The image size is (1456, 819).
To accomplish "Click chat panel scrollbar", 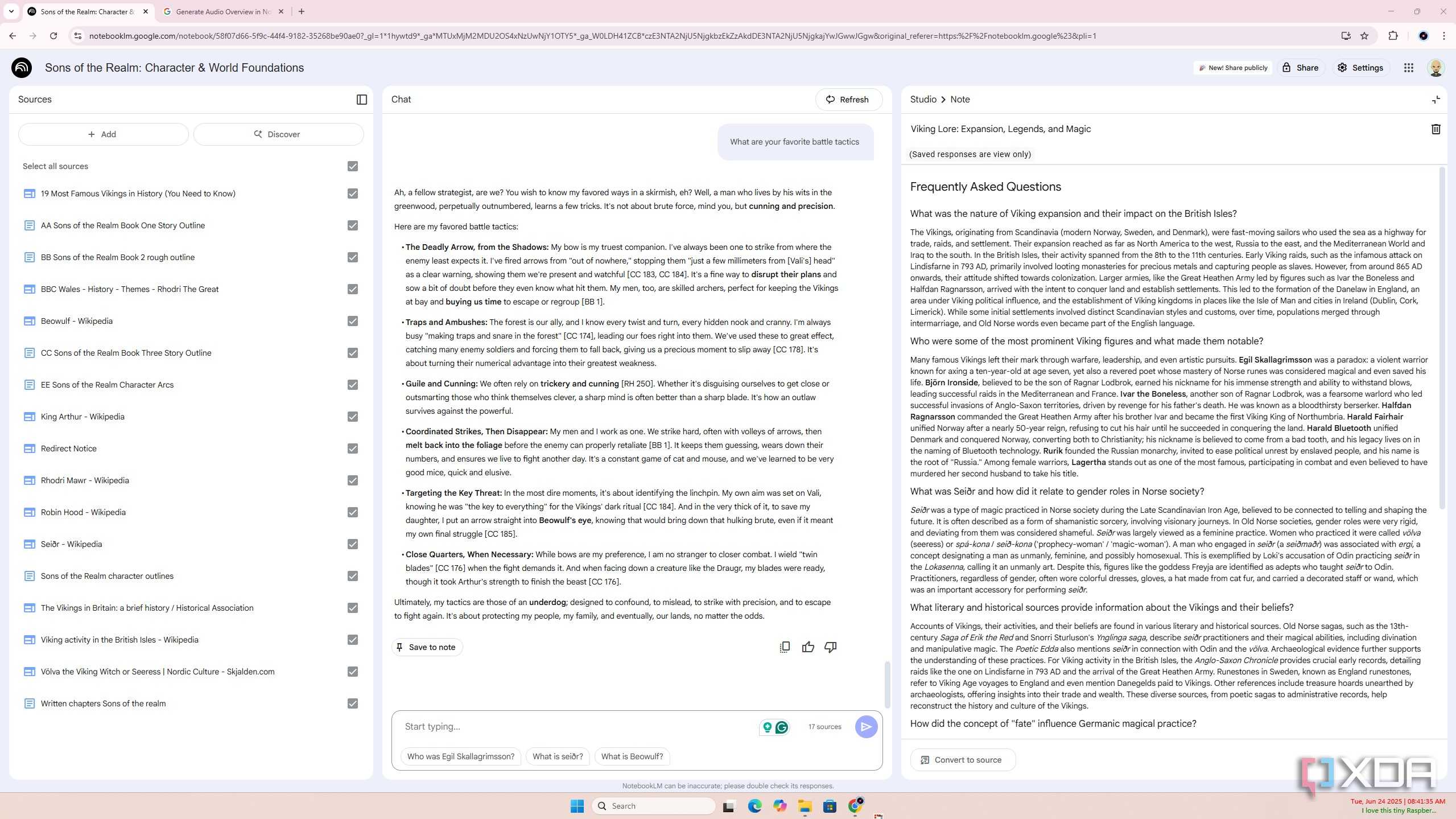I will pyautogui.click(x=886, y=685).
